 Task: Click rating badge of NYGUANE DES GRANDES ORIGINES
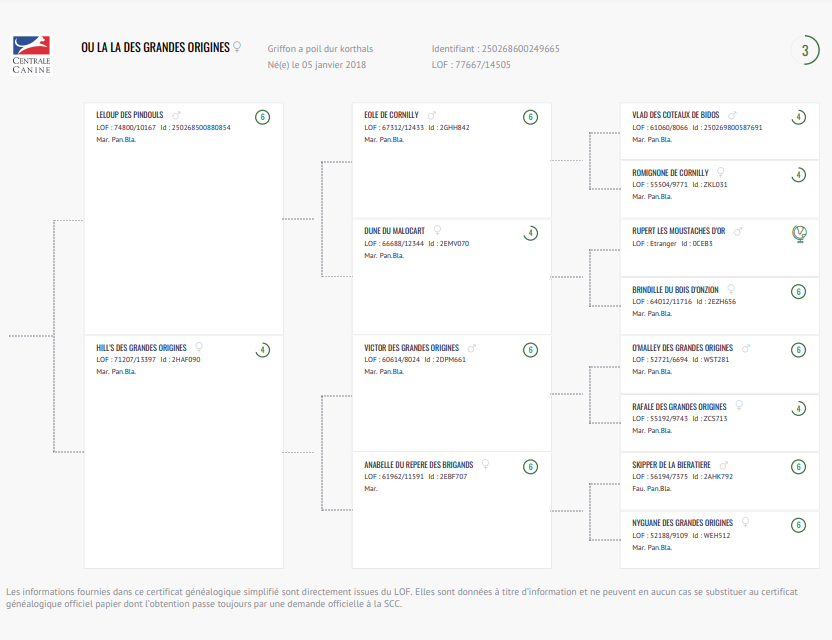click(798, 525)
